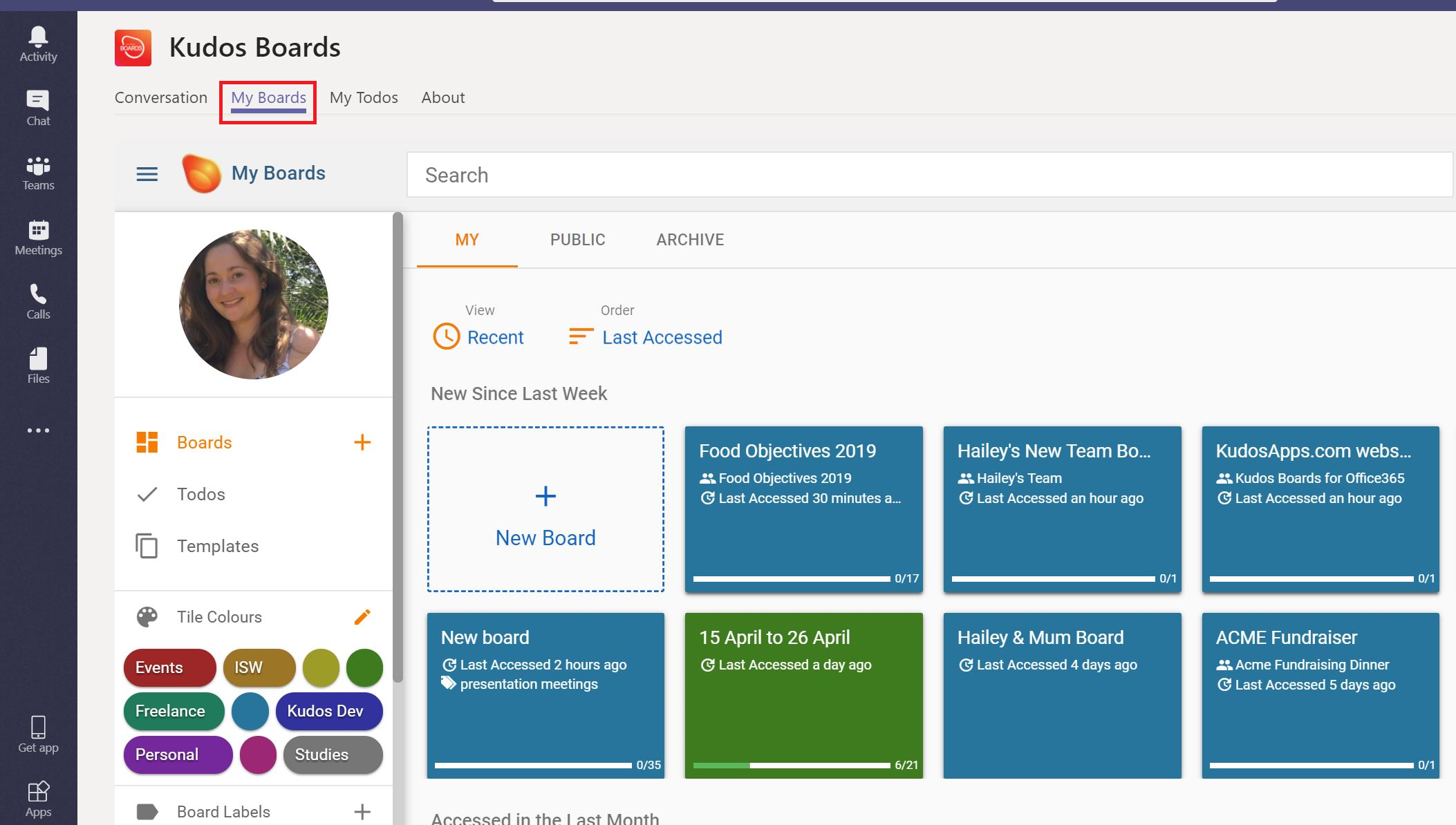Click the side panel scrollbar

[x=398, y=447]
